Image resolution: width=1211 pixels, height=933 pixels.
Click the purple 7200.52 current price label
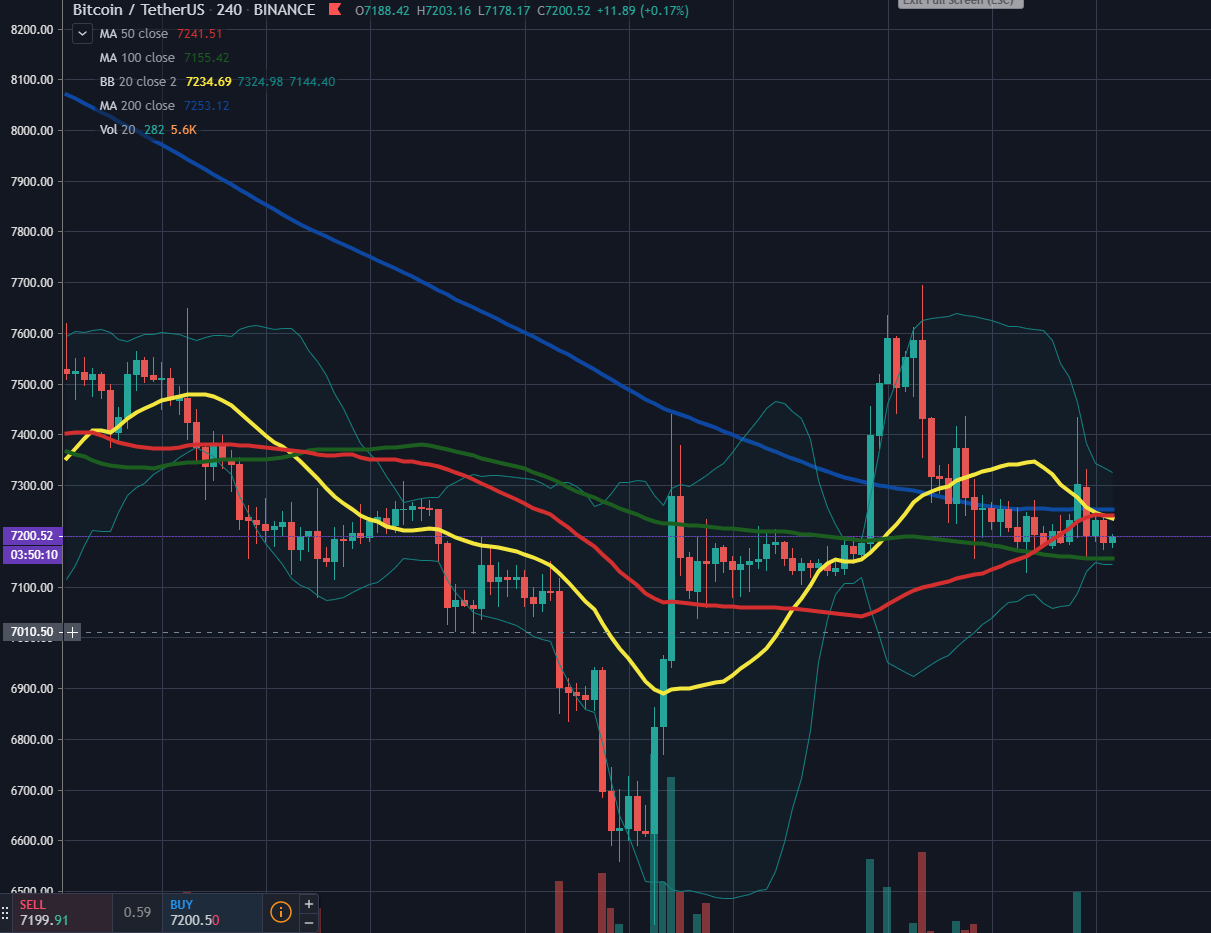(x=34, y=536)
